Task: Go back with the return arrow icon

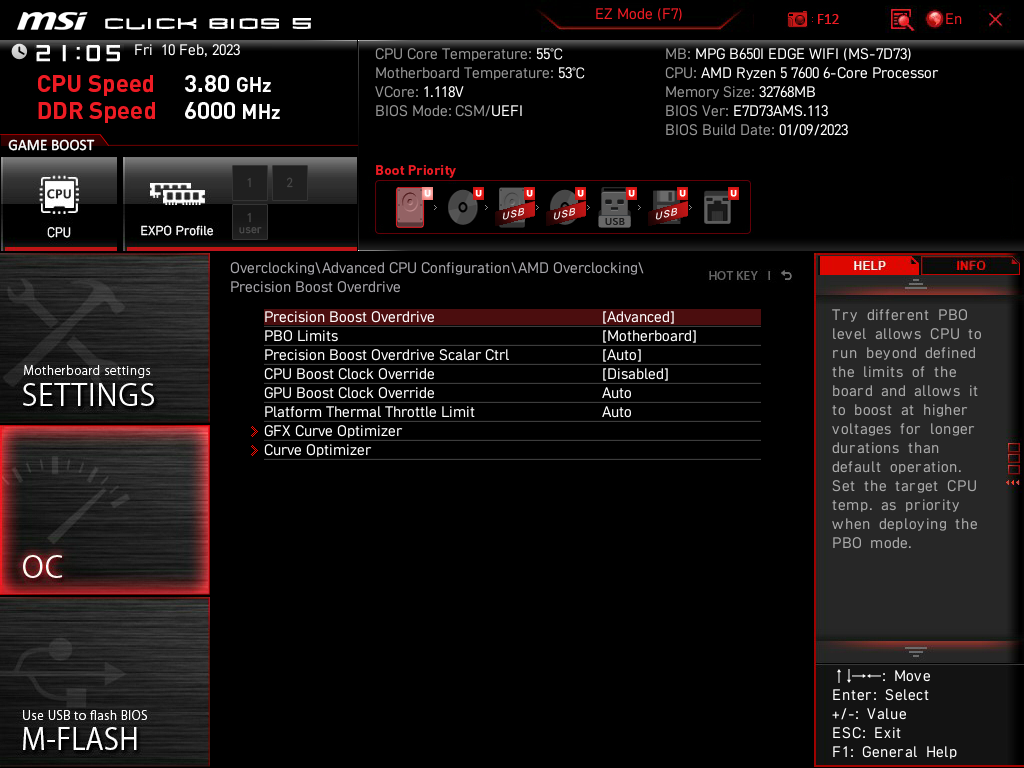Action: 787,276
